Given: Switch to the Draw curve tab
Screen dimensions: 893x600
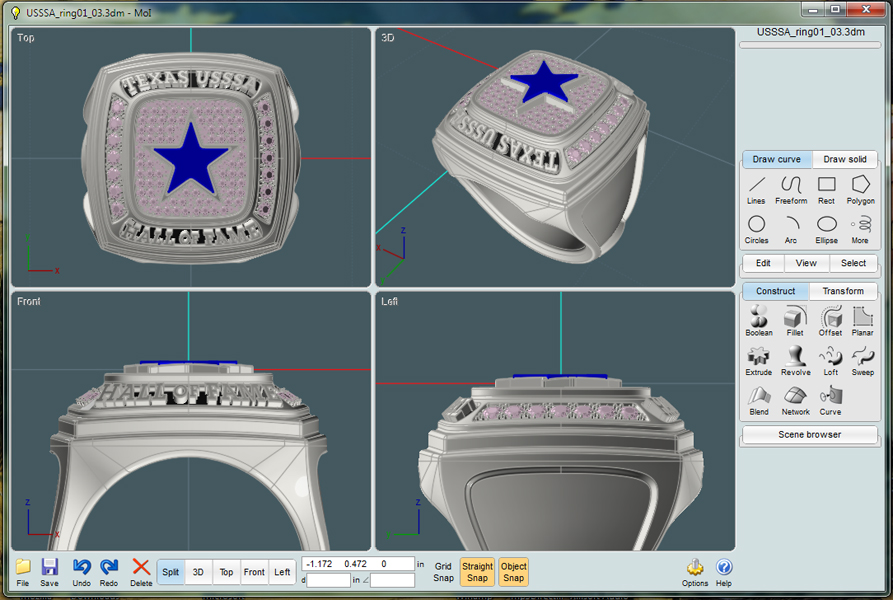Looking at the screenshot, I should pyautogui.click(x=777, y=159).
